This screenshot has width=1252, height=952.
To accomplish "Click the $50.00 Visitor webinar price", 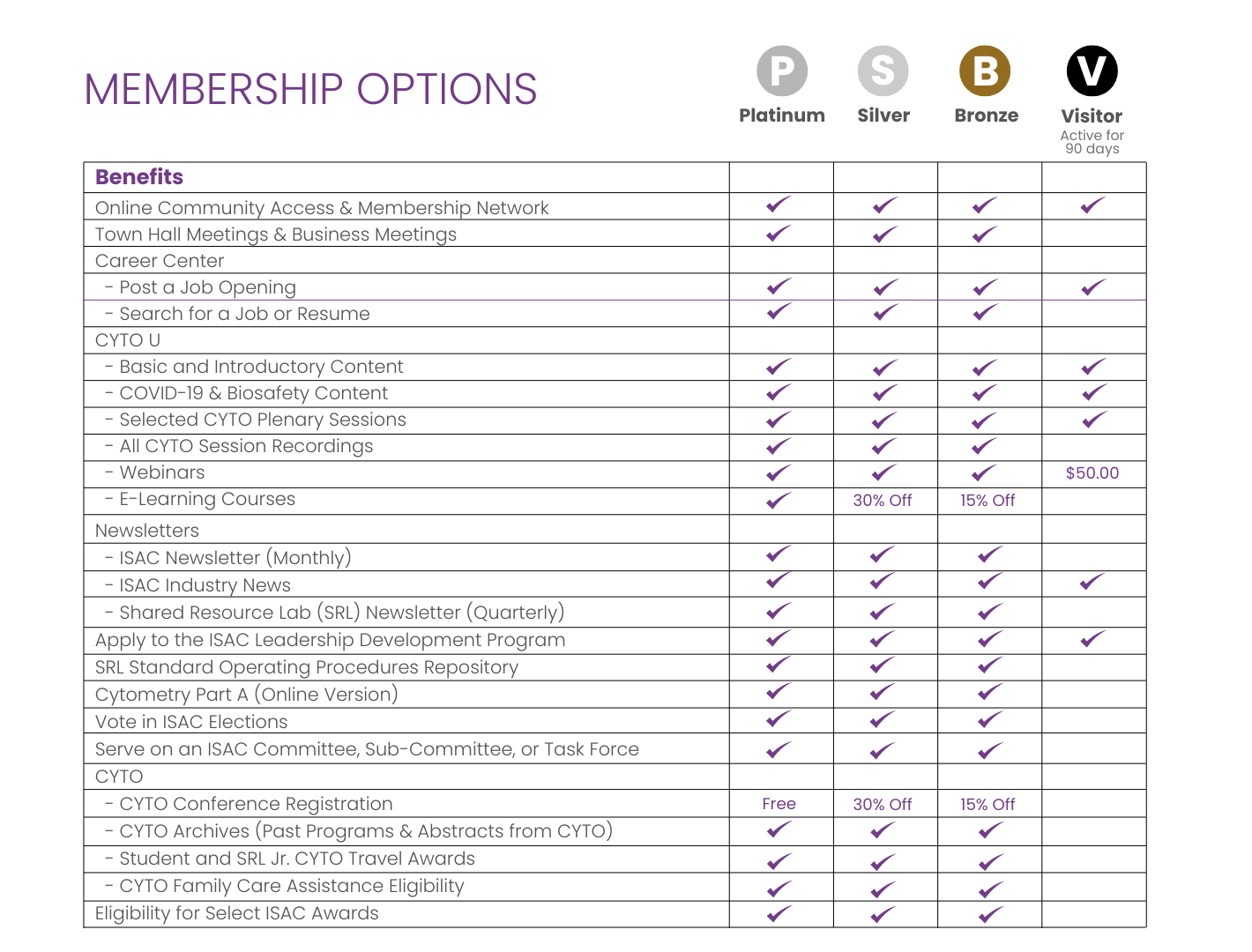I will pos(1092,473).
